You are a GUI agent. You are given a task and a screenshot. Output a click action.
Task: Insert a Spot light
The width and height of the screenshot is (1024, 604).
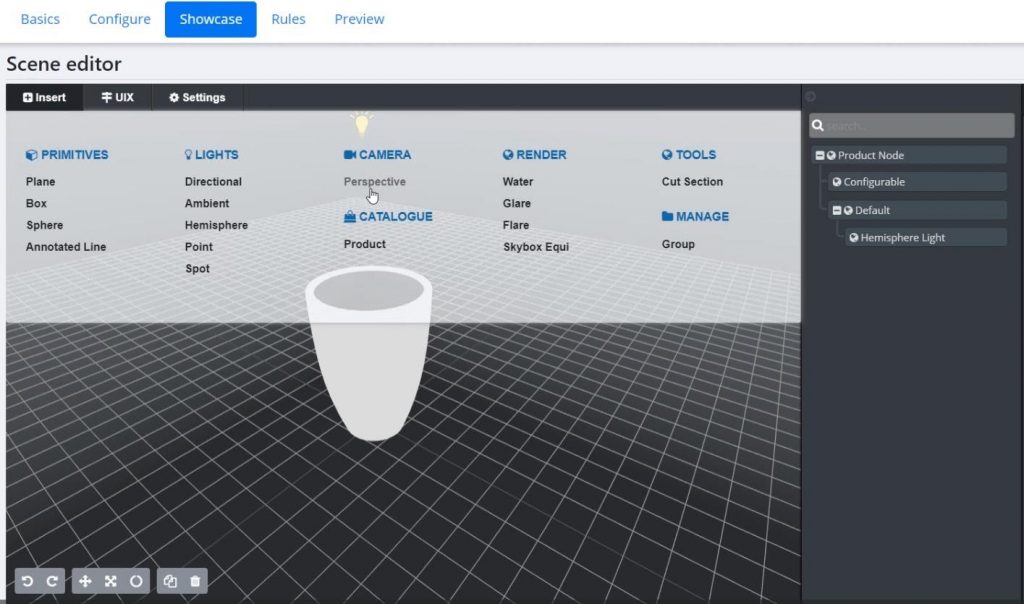click(197, 268)
